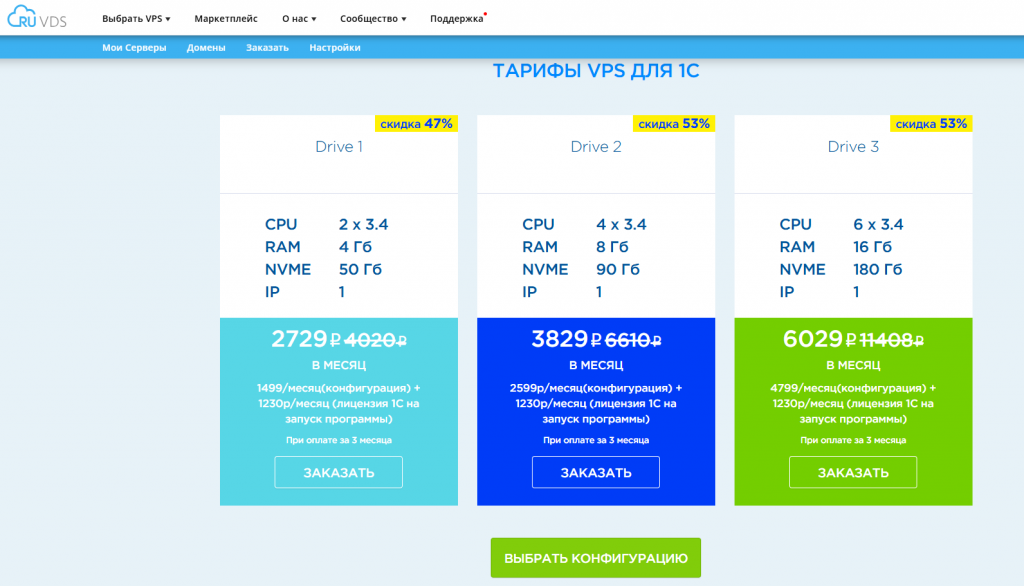The width and height of the screenshot is (1024, 586).
Task: Select the Drive 2 plan title
Action: [x=596, y=146]
